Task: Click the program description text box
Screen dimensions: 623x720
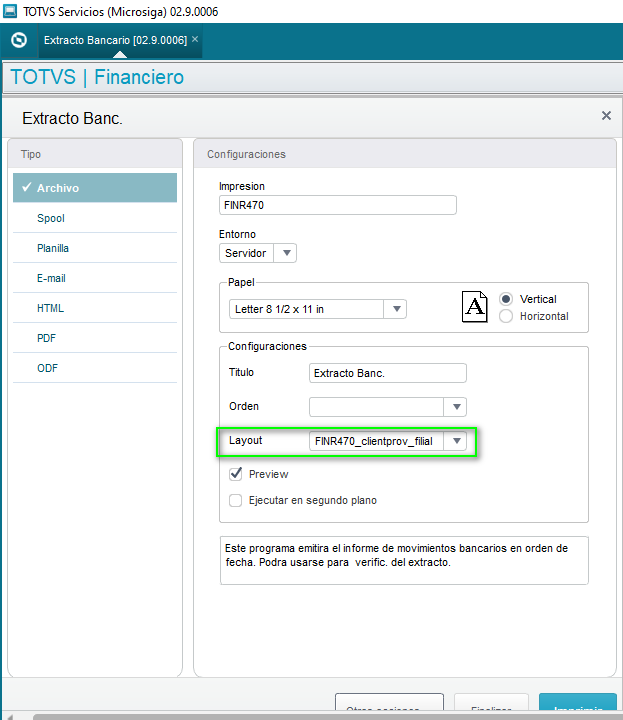Action: pyautogui.click(x=404, y=560)
